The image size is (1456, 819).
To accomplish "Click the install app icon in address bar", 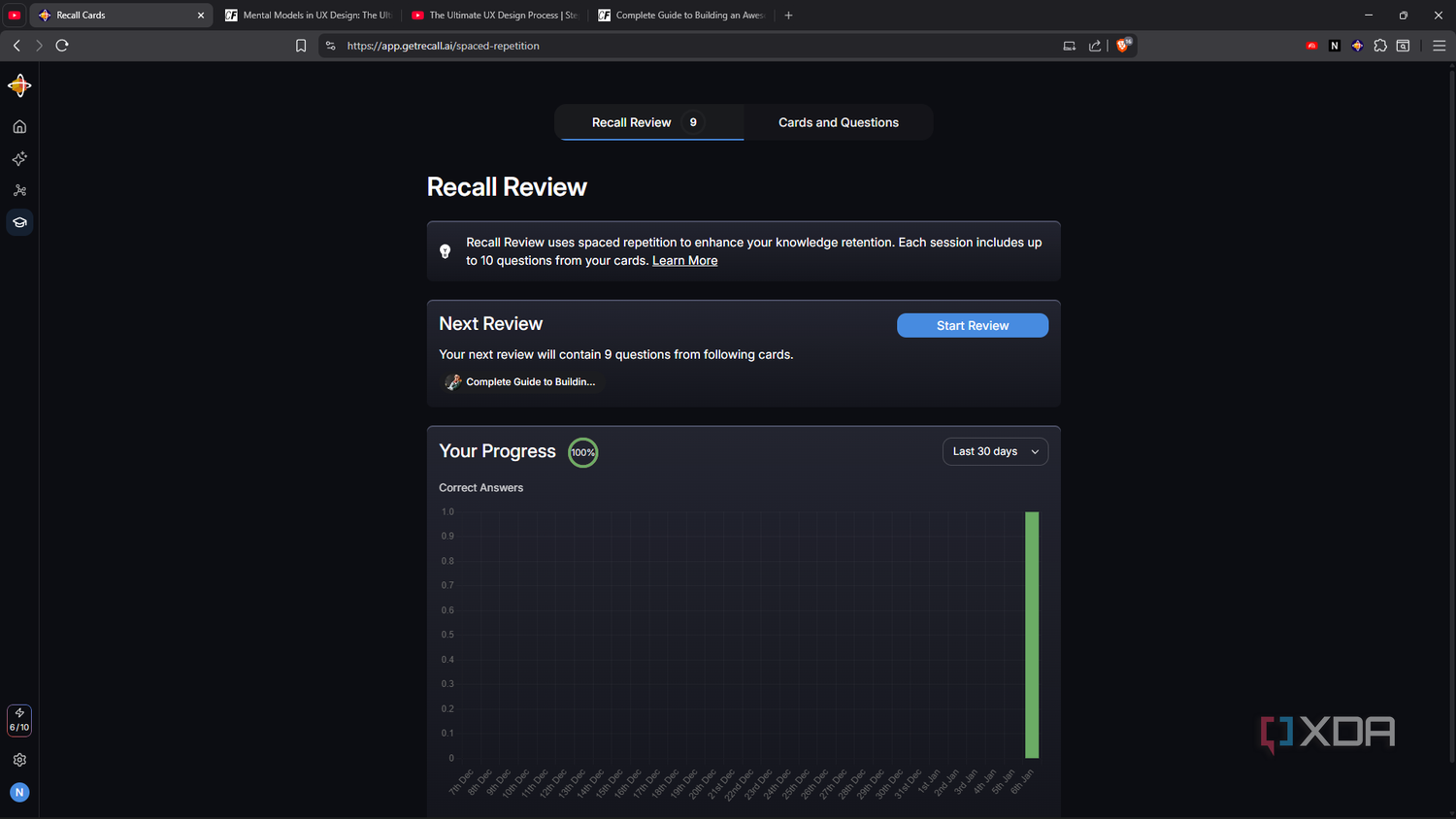I will (x=1070, y=46).
